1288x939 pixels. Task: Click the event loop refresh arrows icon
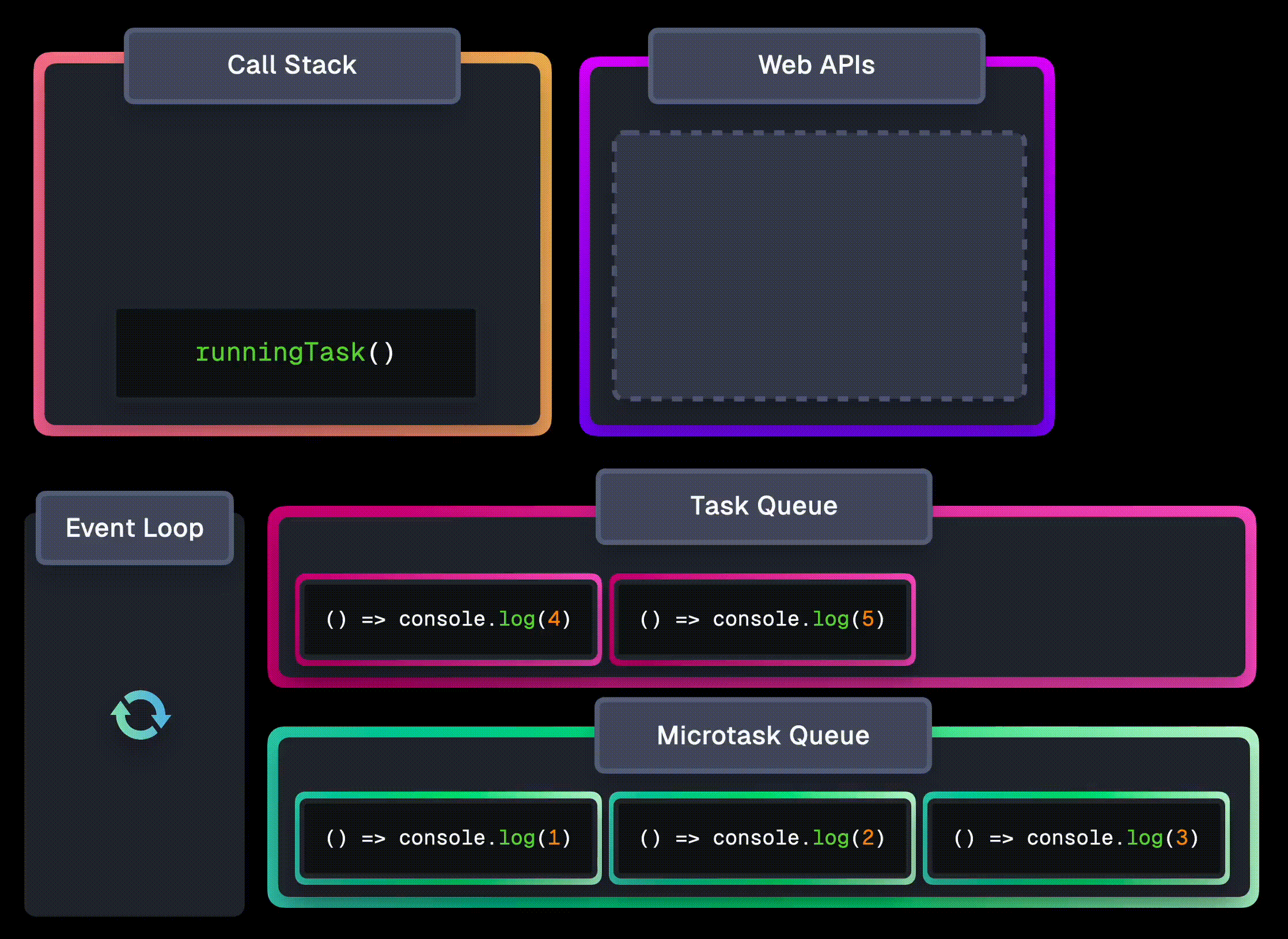pos(141,714)
